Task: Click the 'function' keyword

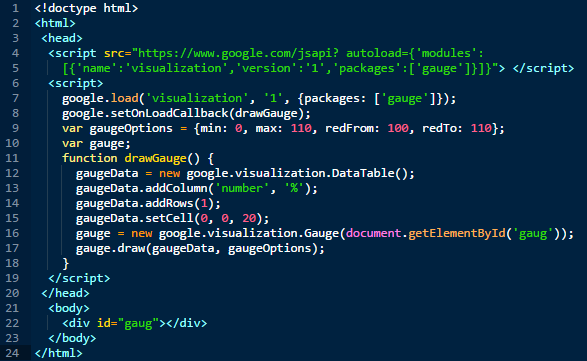Action: tap(90, 158)
